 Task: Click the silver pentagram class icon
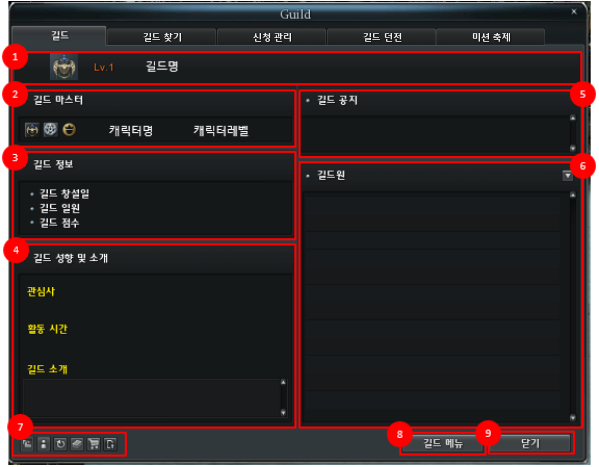50,130
